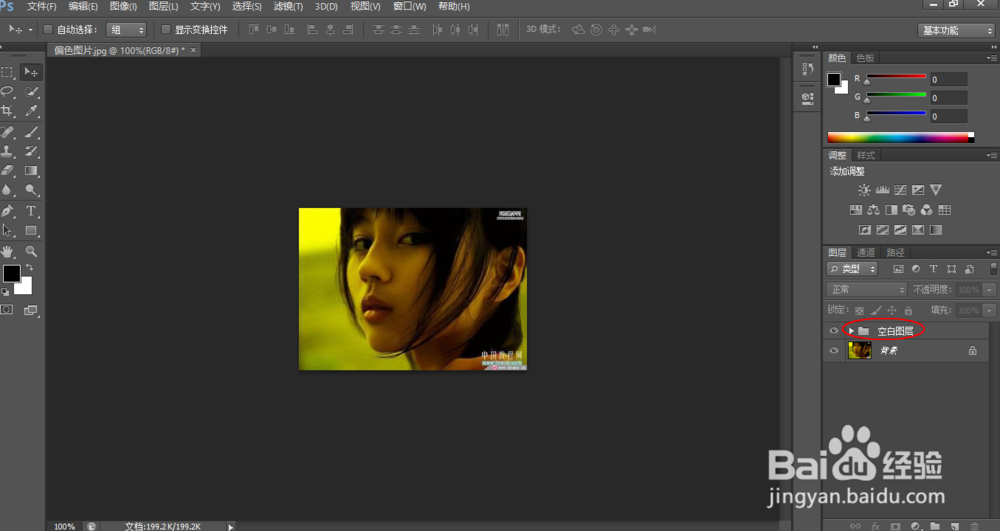The width and height of the screenshot is (1000, 531).
Task: Select the Move tool in toolbox
Action: (x=31, y=72)
